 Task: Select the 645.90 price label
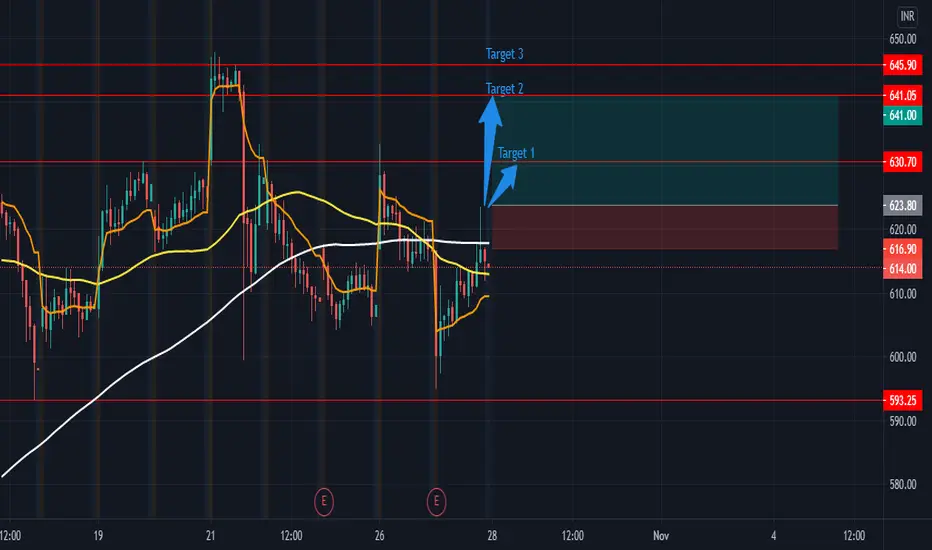pyautogui.click(x=902, y=65)
